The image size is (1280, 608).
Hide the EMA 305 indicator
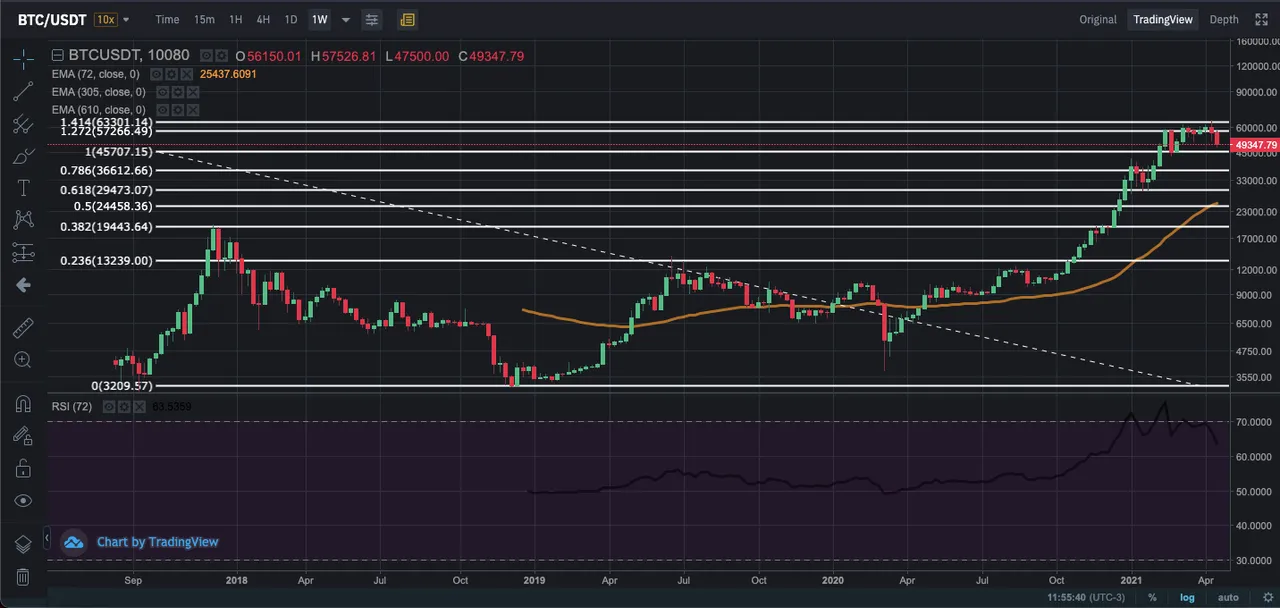click(x=163, y=92)
